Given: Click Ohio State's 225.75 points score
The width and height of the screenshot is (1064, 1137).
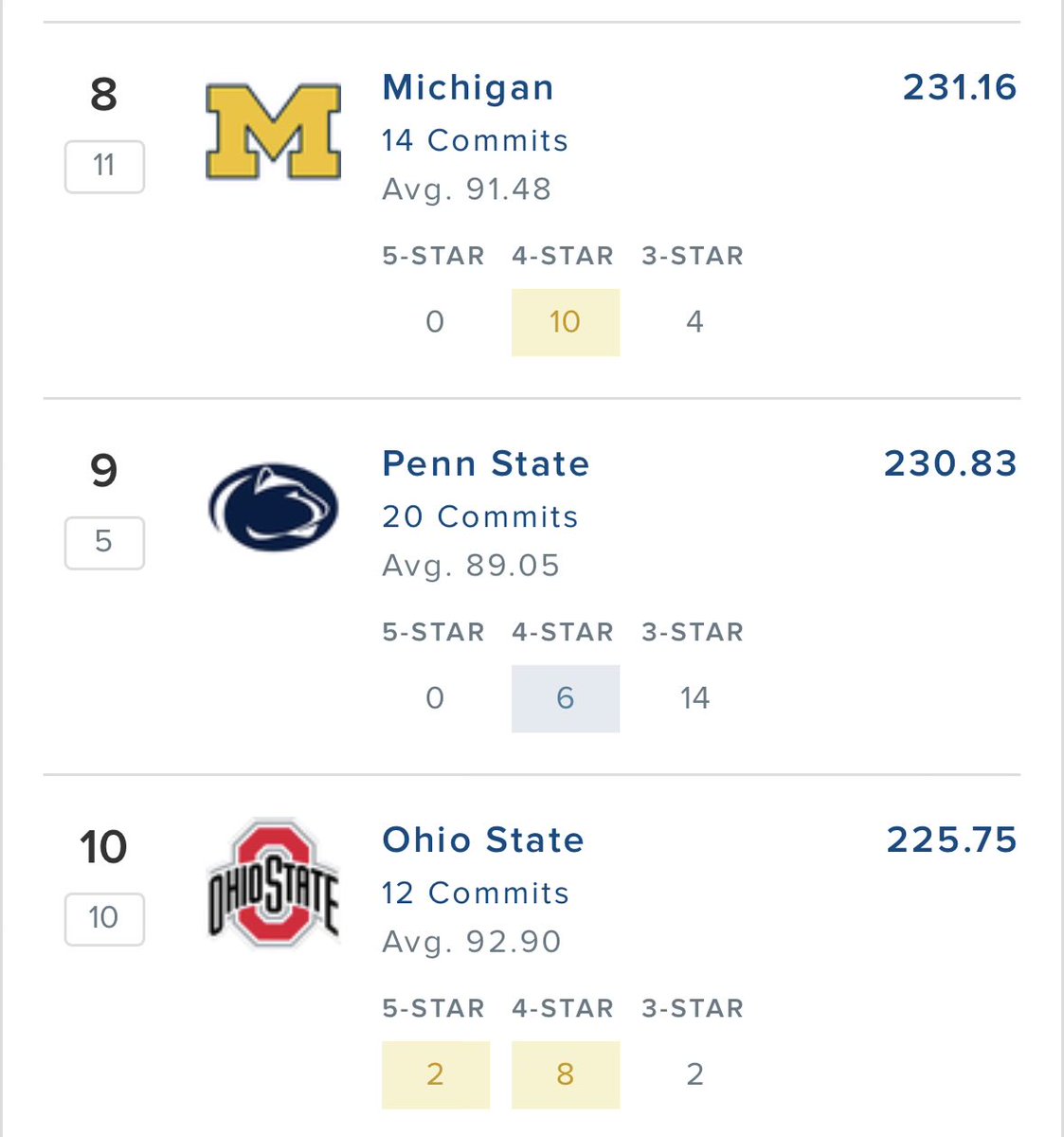Looking at the screenshot, I should (x=952, y=839).
